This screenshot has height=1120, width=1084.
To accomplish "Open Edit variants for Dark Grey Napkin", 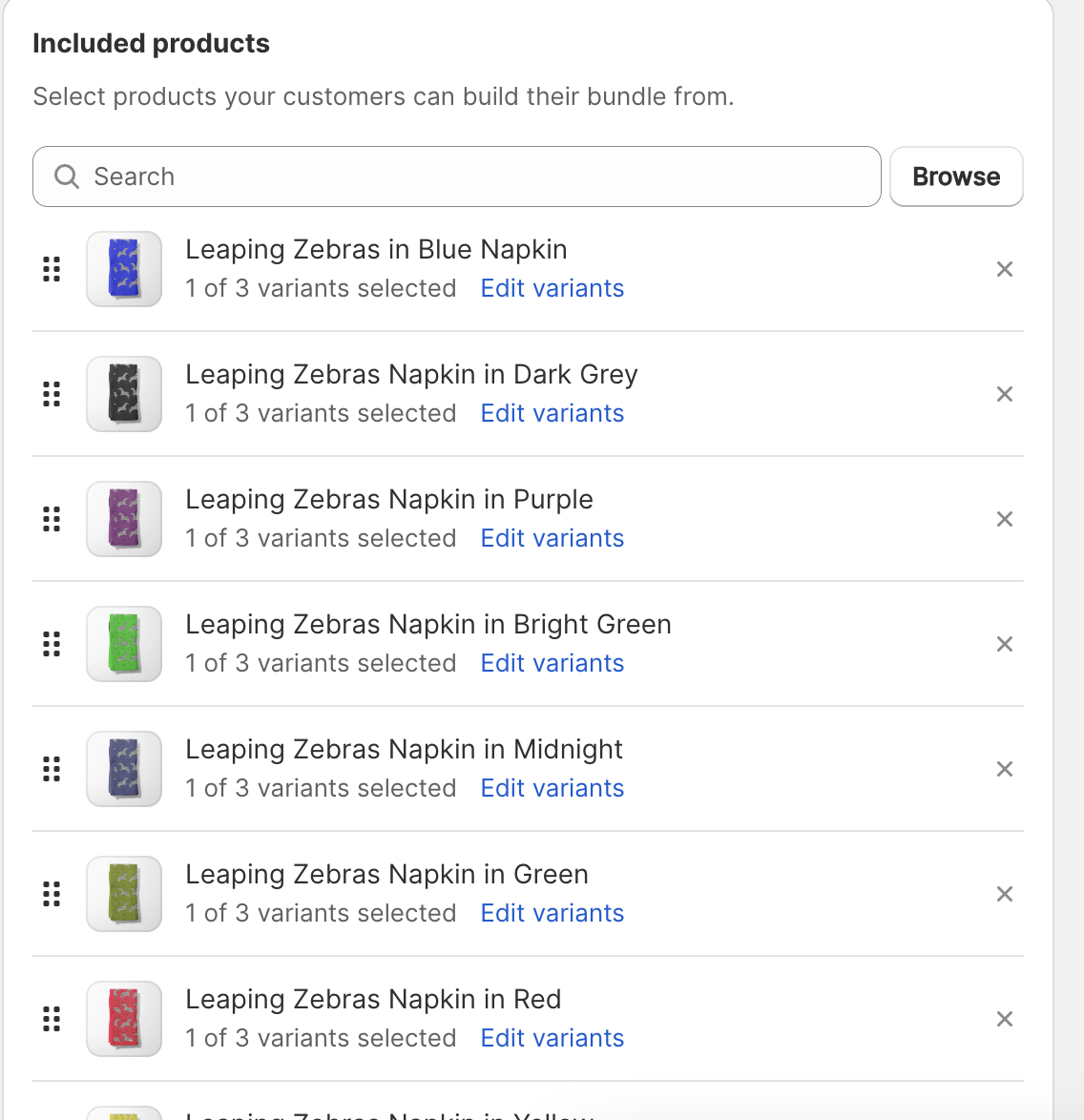I will tap(552, 413).
